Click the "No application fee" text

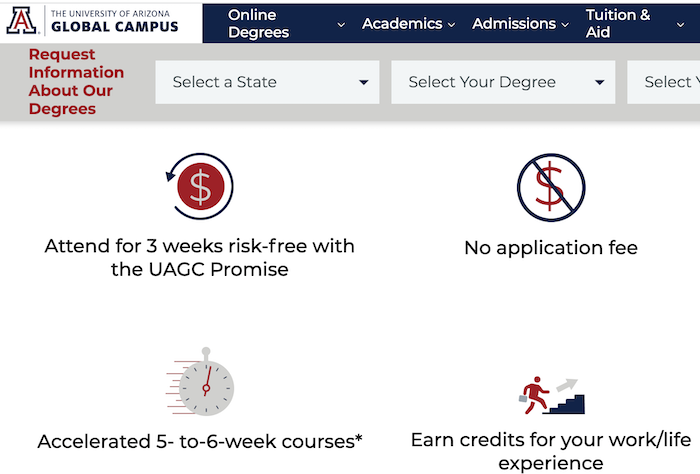point(550,248)
